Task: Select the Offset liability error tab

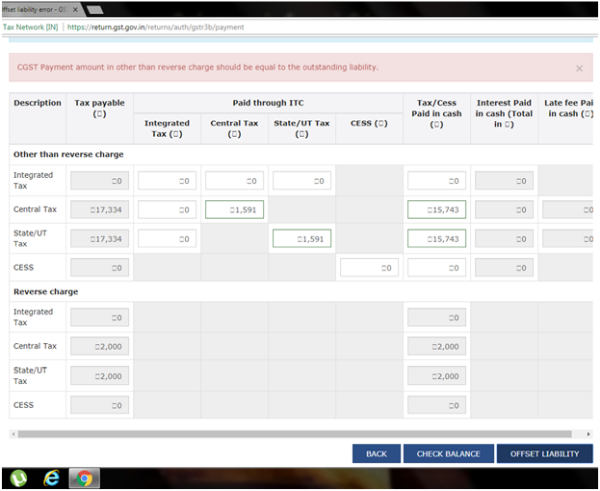Action: pos(35,8)
